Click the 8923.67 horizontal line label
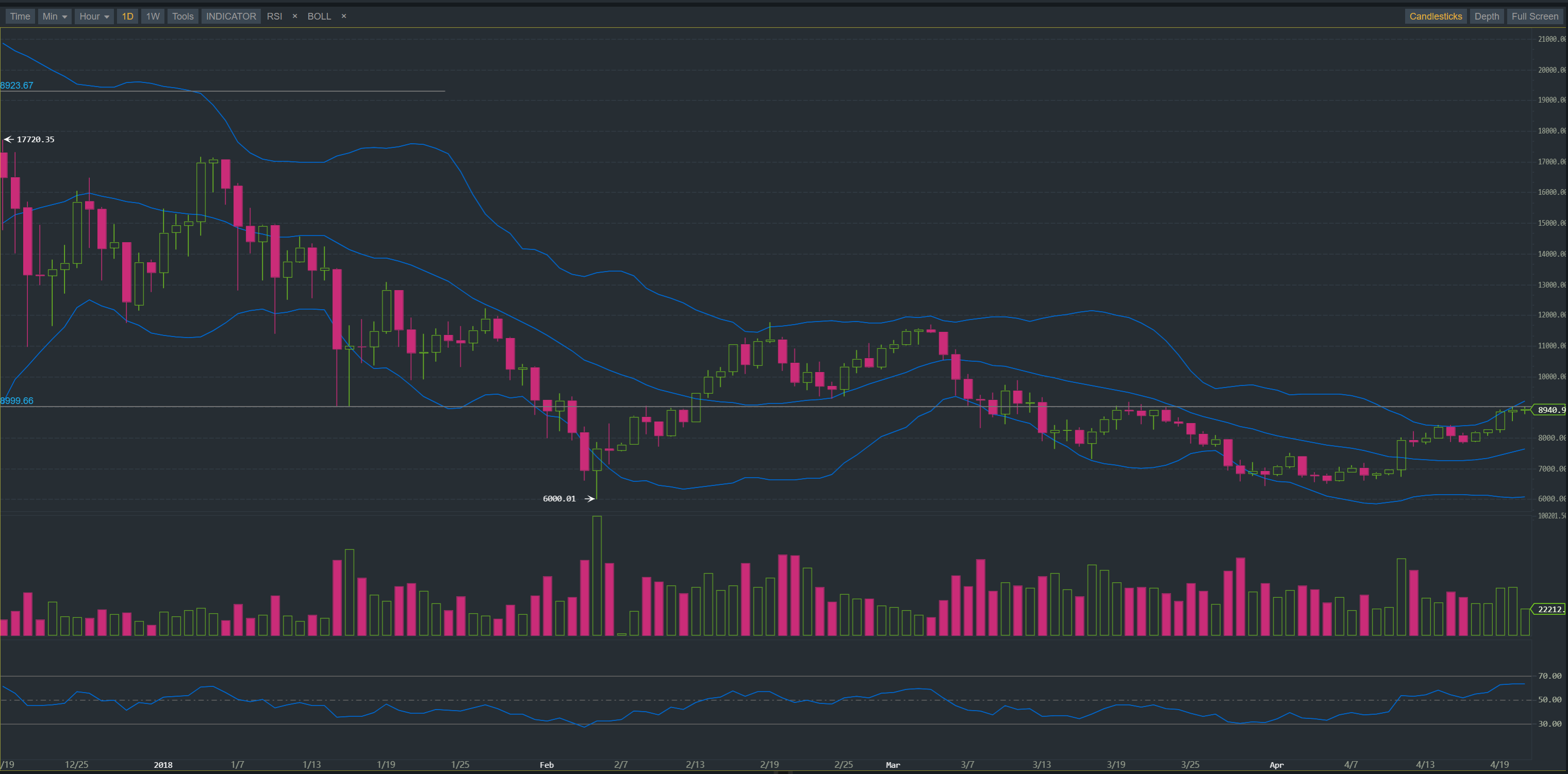The image size is (1568, 774). 17,85
